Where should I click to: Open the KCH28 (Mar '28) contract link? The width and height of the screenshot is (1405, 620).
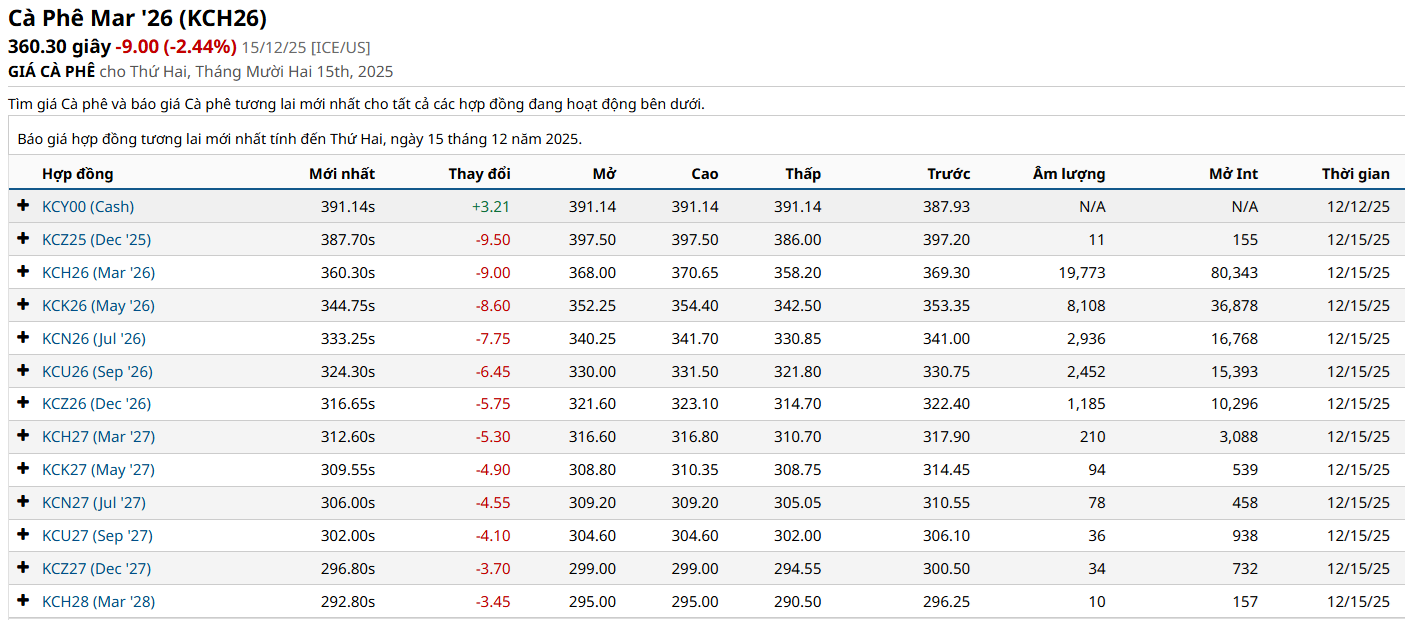click(x=98, y=601)
